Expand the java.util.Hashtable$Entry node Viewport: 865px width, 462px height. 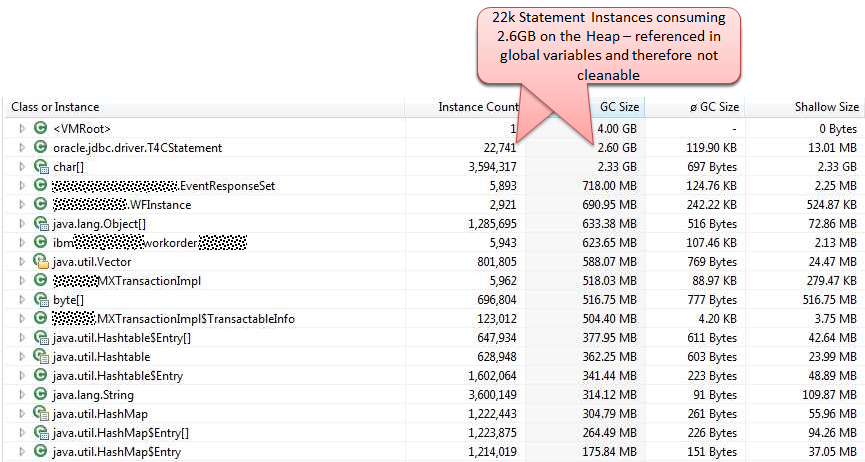(x=22, y=375)
